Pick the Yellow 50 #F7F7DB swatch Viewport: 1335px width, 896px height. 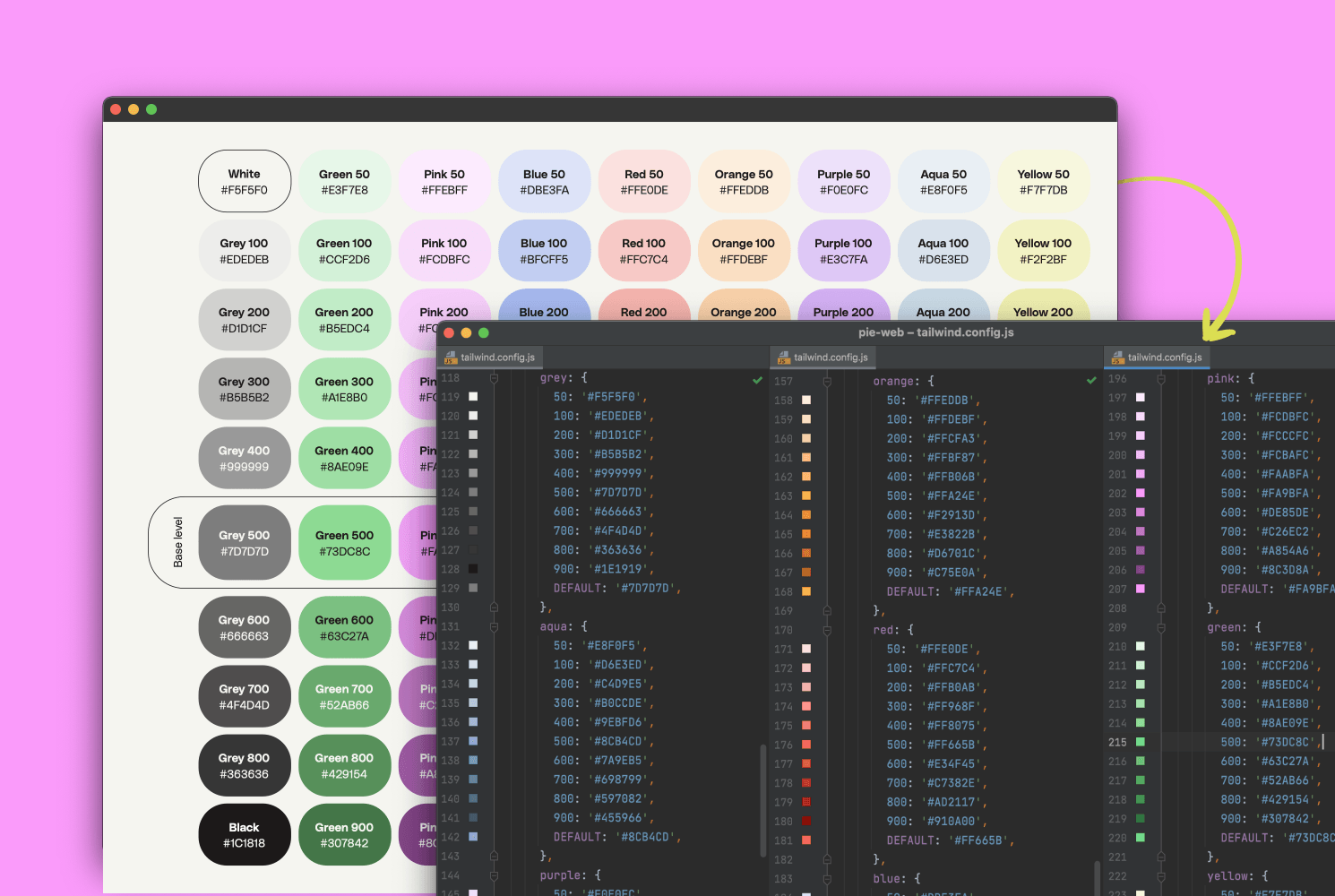[1043, 182]
